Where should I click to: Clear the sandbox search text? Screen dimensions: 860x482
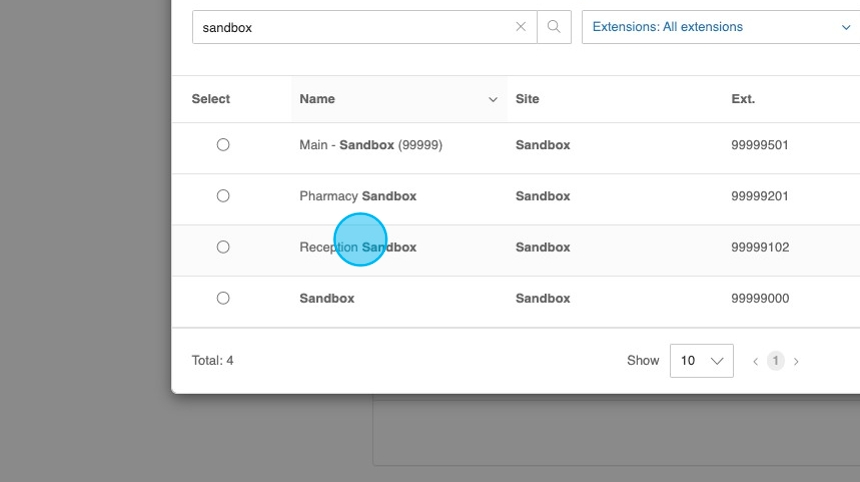pos(520,27)
